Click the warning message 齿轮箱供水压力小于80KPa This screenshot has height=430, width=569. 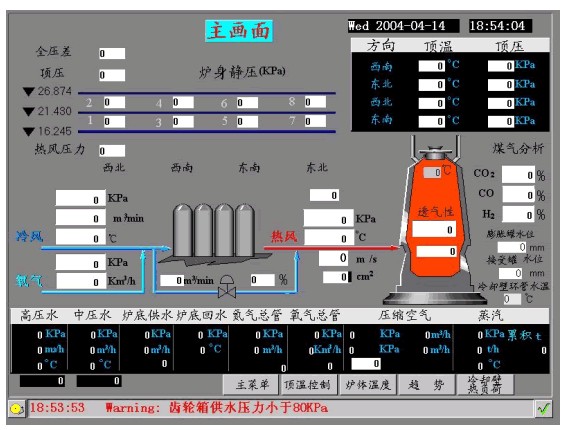click(249, 408)
